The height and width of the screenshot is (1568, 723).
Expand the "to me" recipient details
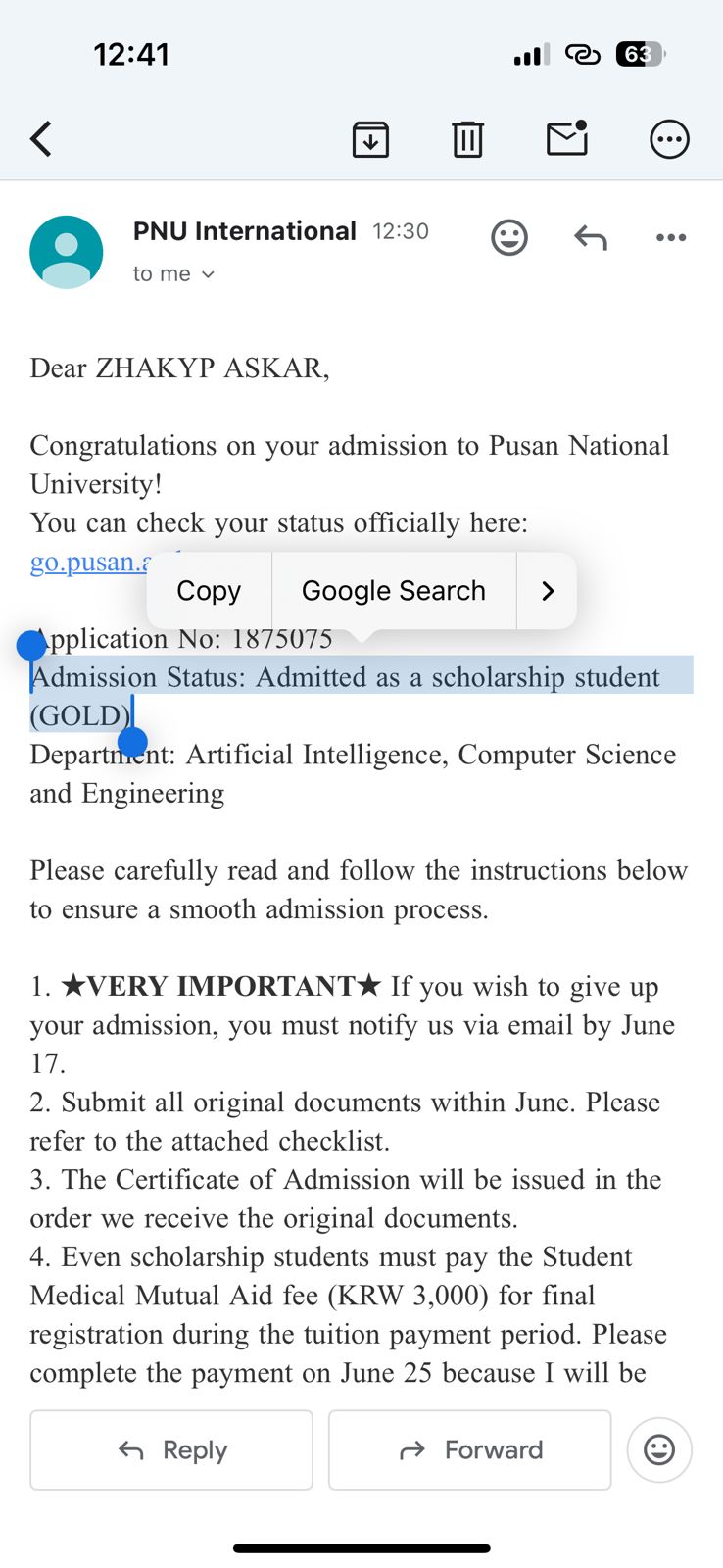click(x=173, y=274)
